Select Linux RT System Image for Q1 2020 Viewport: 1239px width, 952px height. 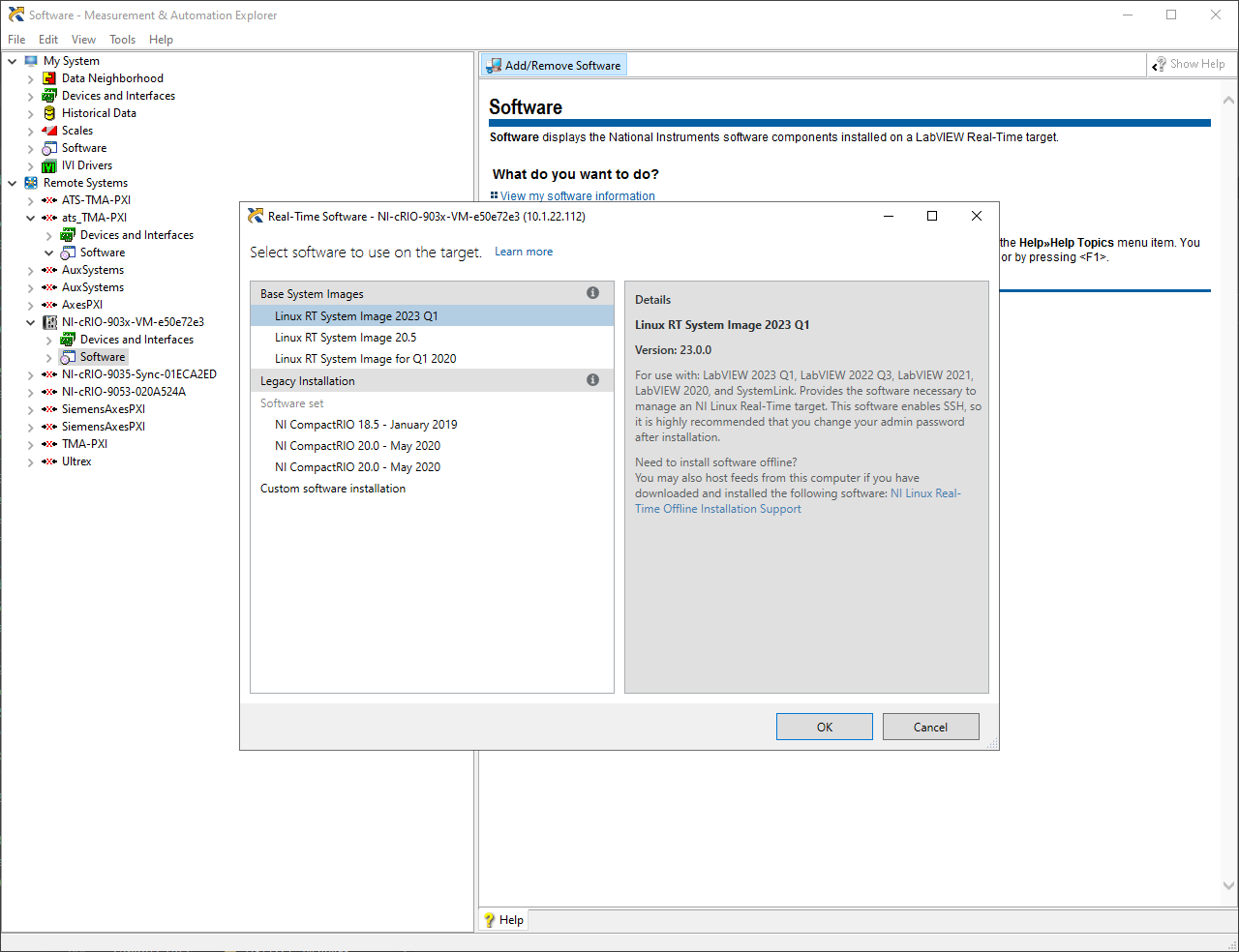(x=432, y=359)
